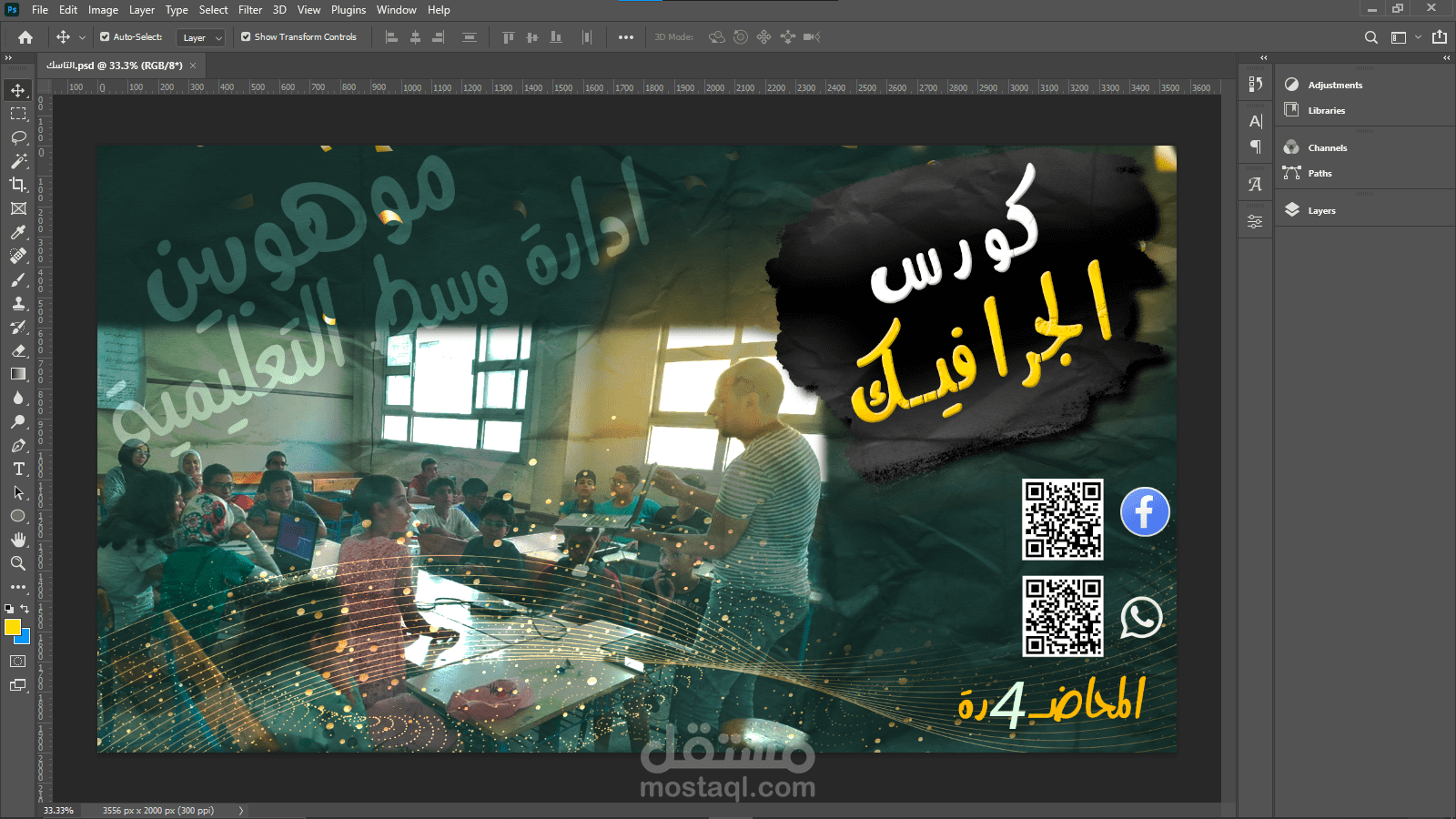The height and width of the screenshot is (819, 1456).
Task: Select the Brush tool
Action: tap(18, 279)
